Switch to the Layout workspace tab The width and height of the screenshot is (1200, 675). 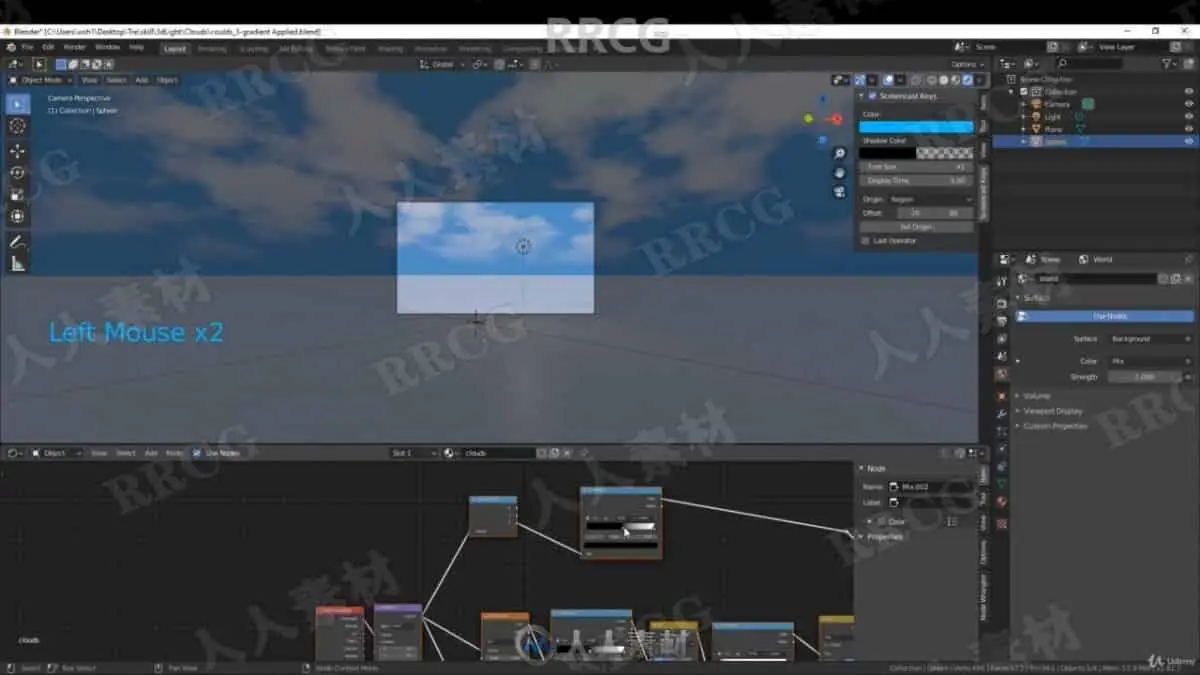point(175,47)
